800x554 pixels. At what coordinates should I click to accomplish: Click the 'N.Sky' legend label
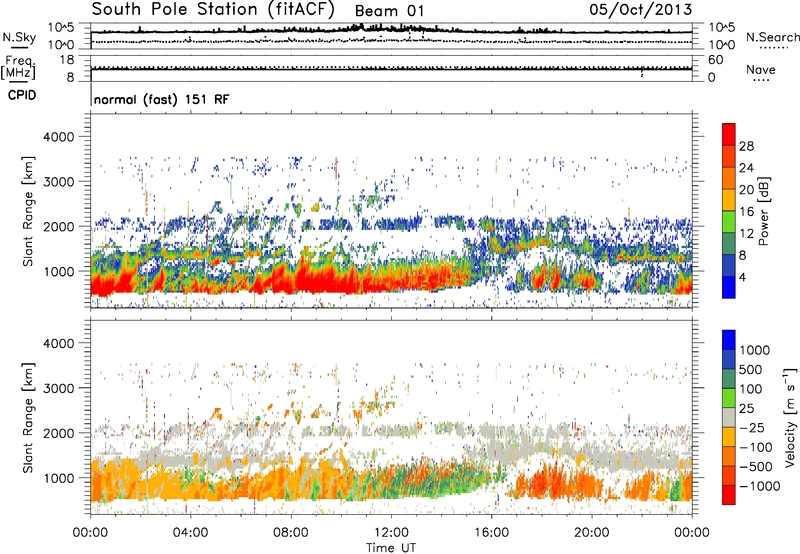(19, 37)
